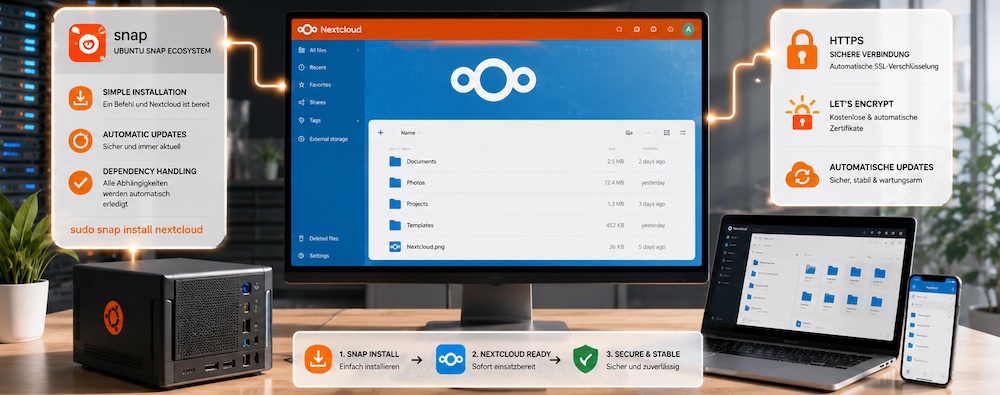
Task: Open the filter dropdown in the file toolbar
Action: [x=629, y=133]
